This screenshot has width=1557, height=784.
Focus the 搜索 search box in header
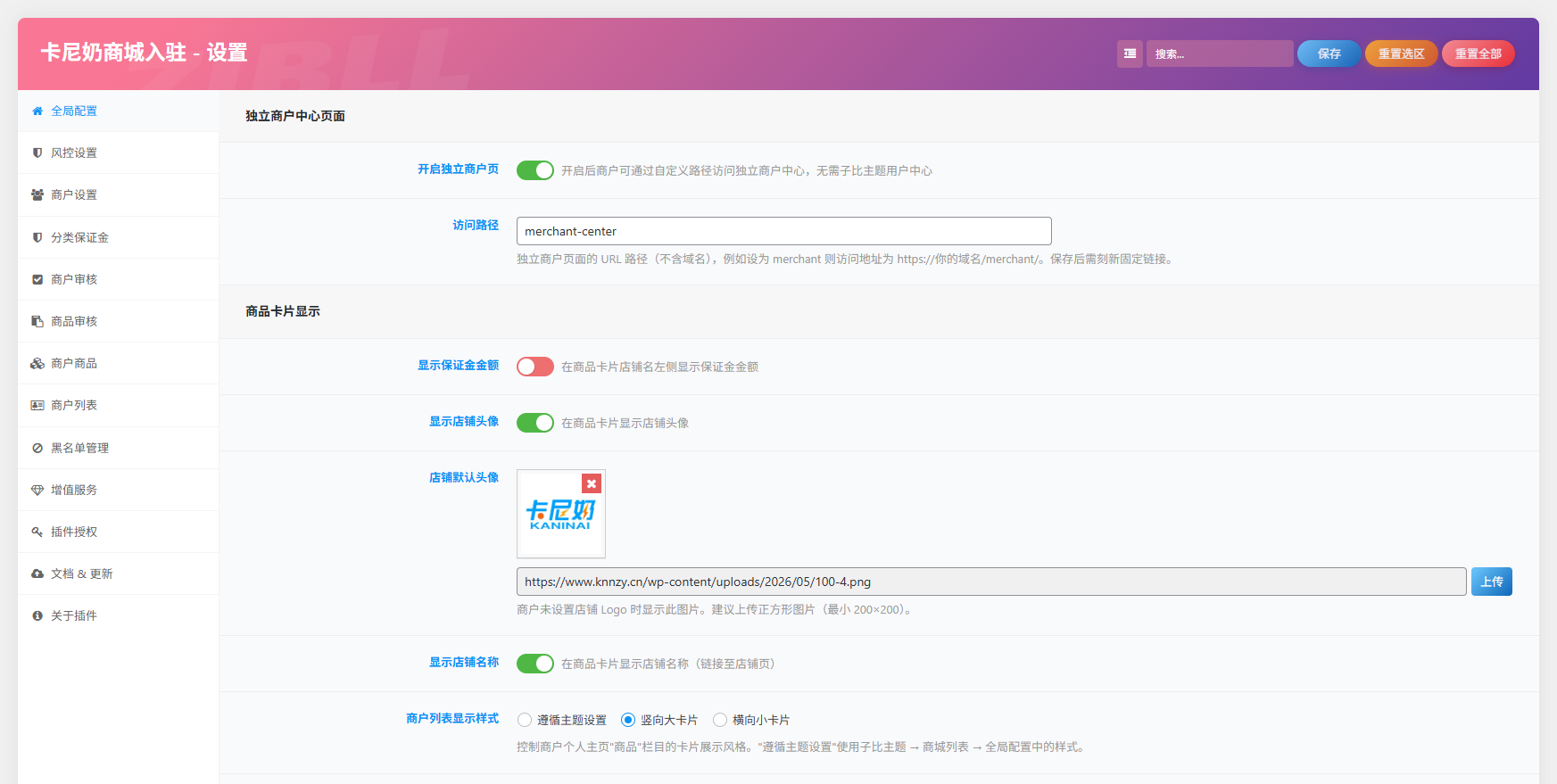[1220, 54]
